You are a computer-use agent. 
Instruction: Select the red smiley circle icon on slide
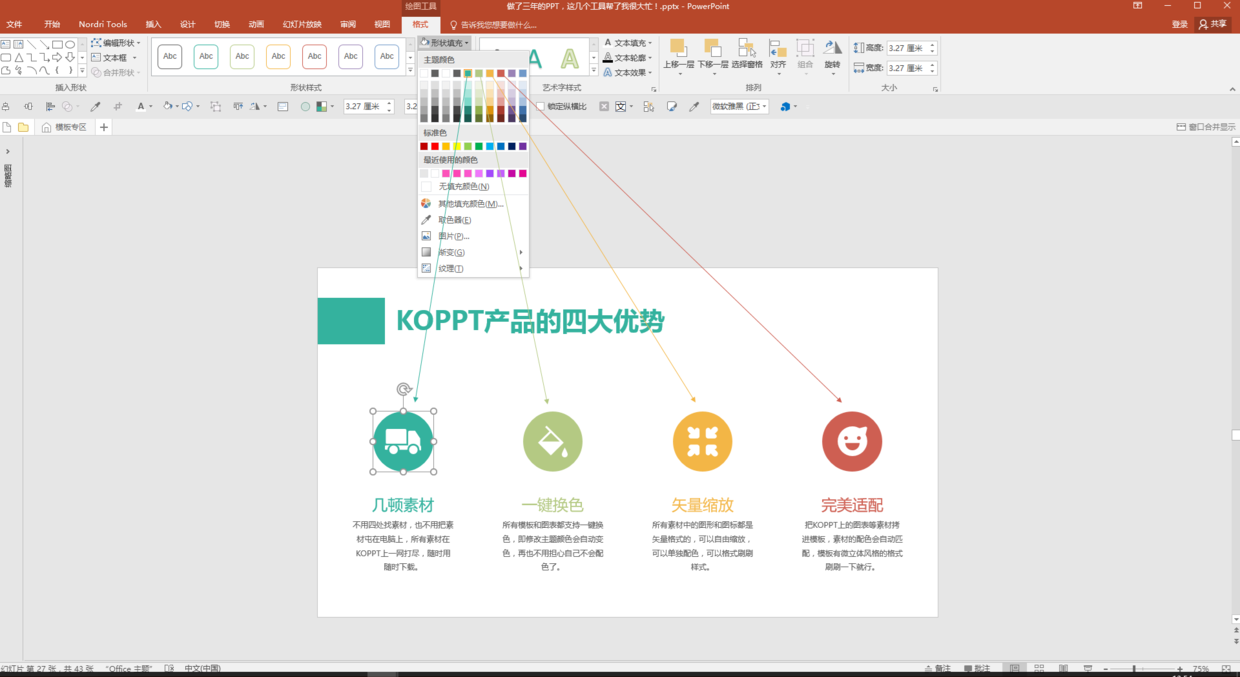tap(852, 441)
